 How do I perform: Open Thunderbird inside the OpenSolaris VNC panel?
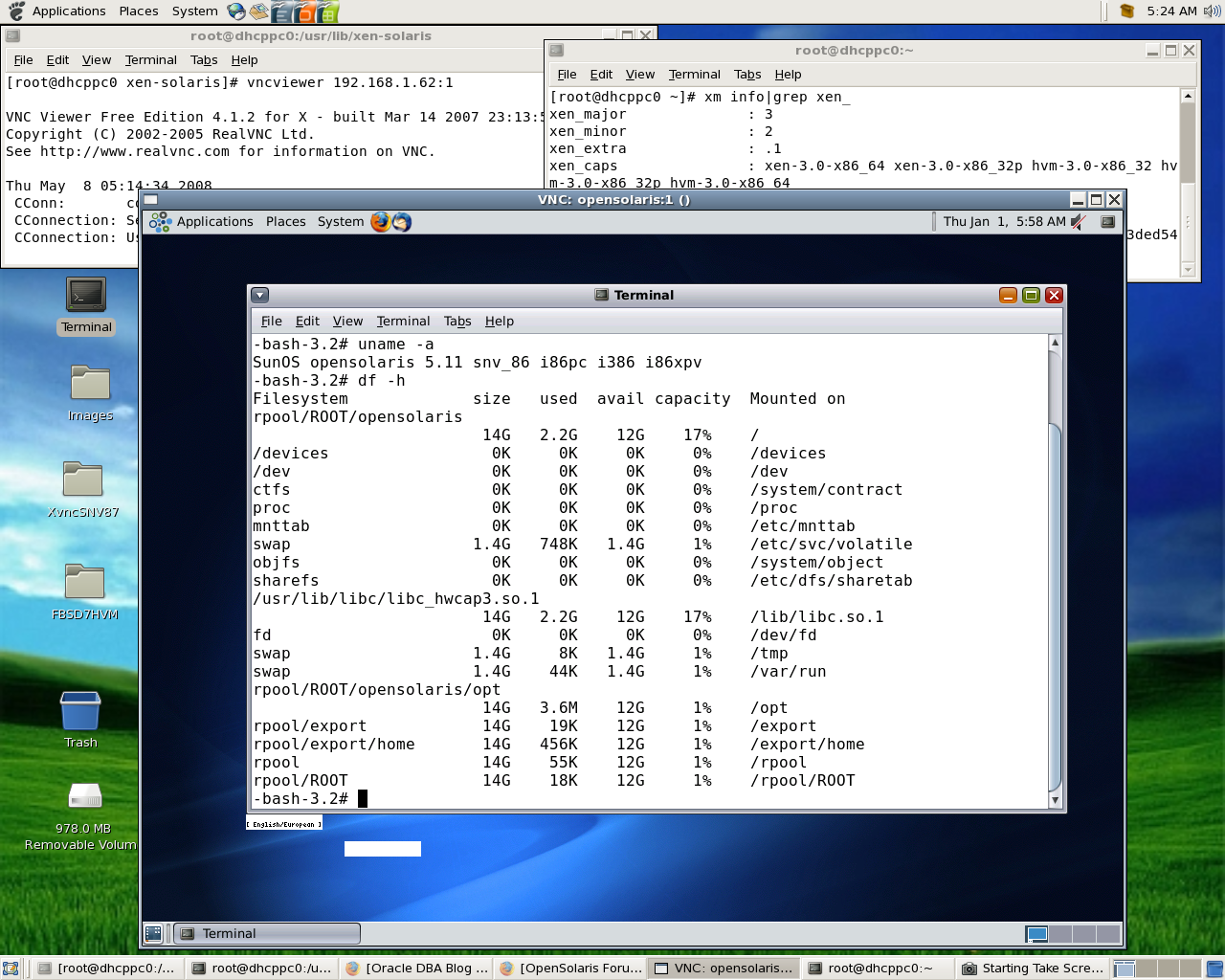pyautogui.click(x=402, y=222)
